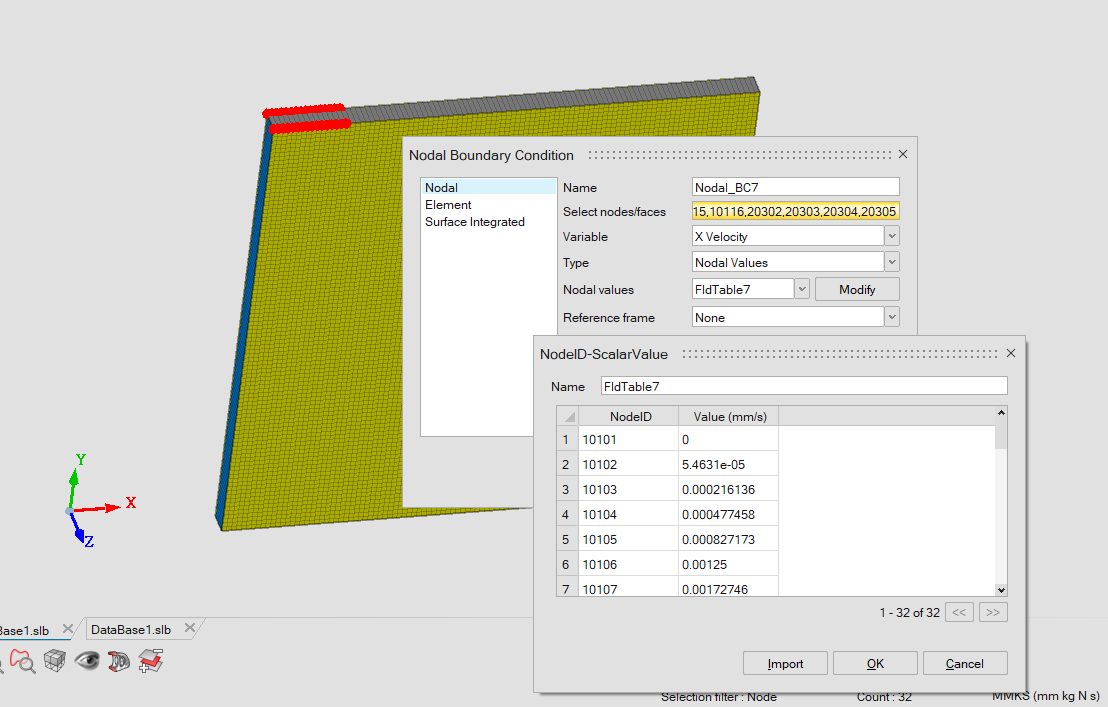The image size is (1108, 707).
Task: Click the Value (mm/s) column header
Action: click(x=729, y=417)
